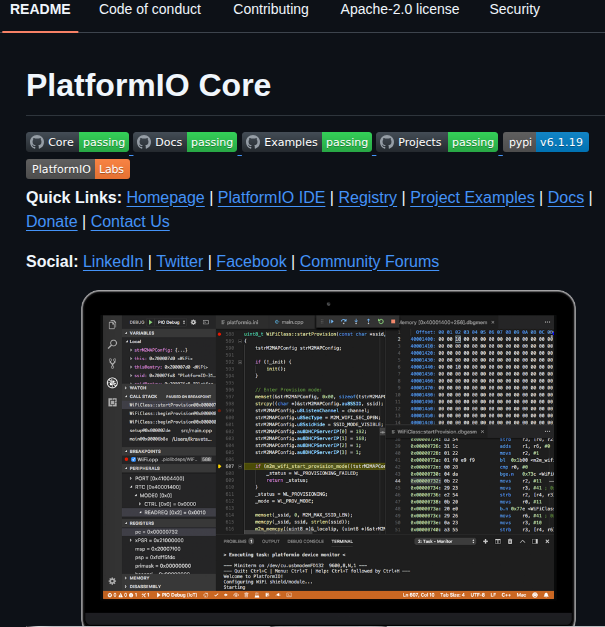This screenshot has height=627, width=605.
Task: Open the Examples passing badge
Action: 307,142
